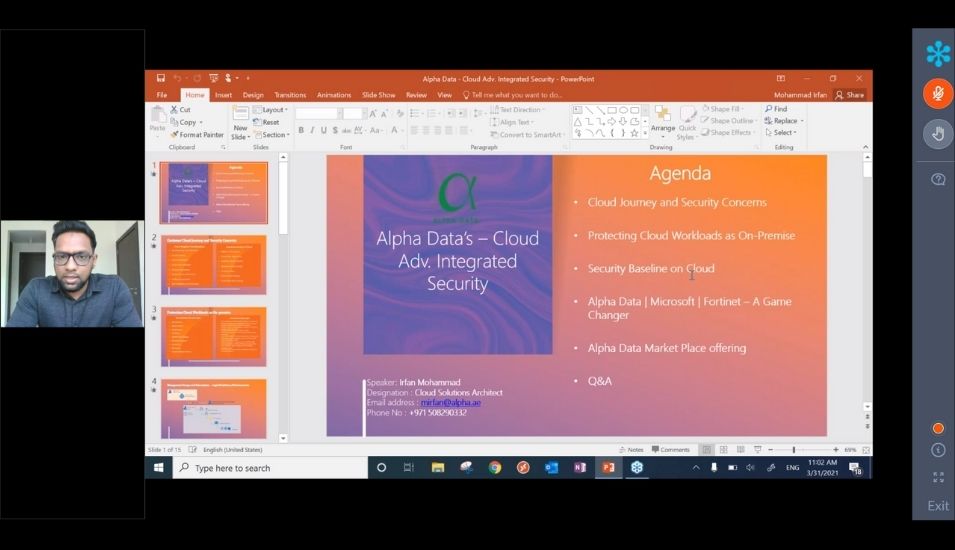Select slide 2 thumbnail
Image resolution: width=955 pixels, height=550 pixels.
pyautogui.click(x=213, y=265)
